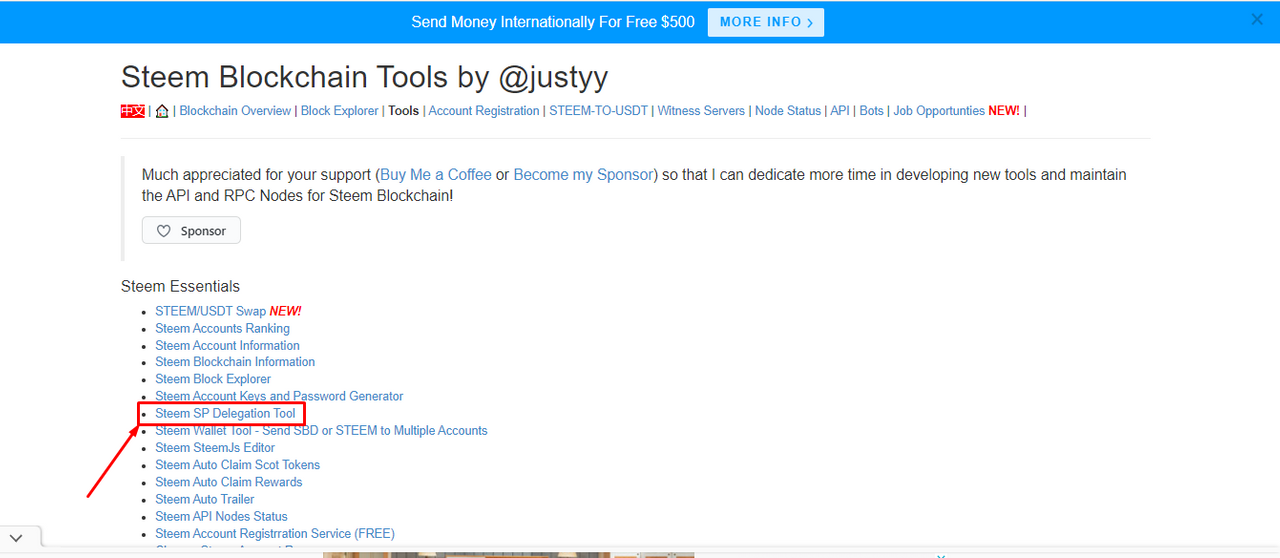Screen dimensions: 1280x558
Task: Open Bots nav link
Action: coord(872,111)
